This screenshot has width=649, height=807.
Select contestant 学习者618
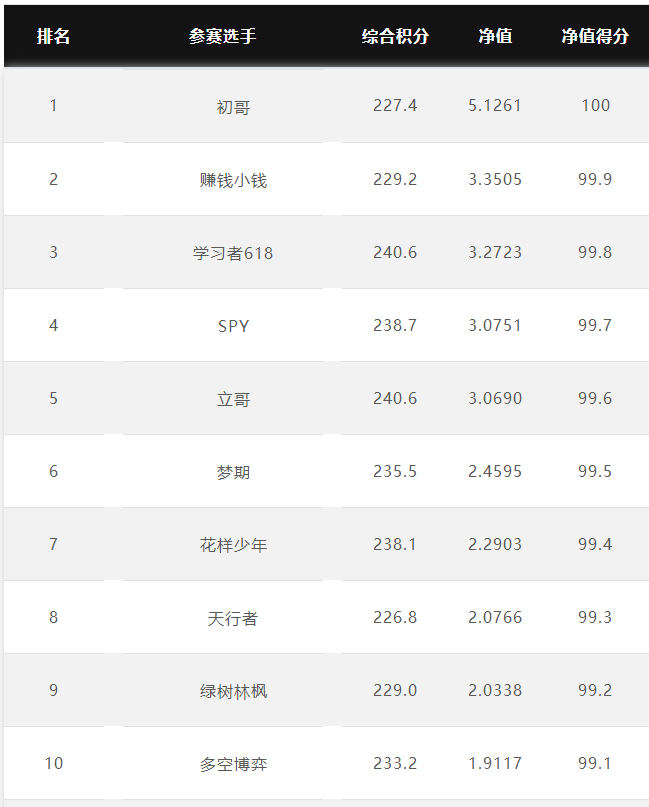pyautogui.click(x=233, y=253)
